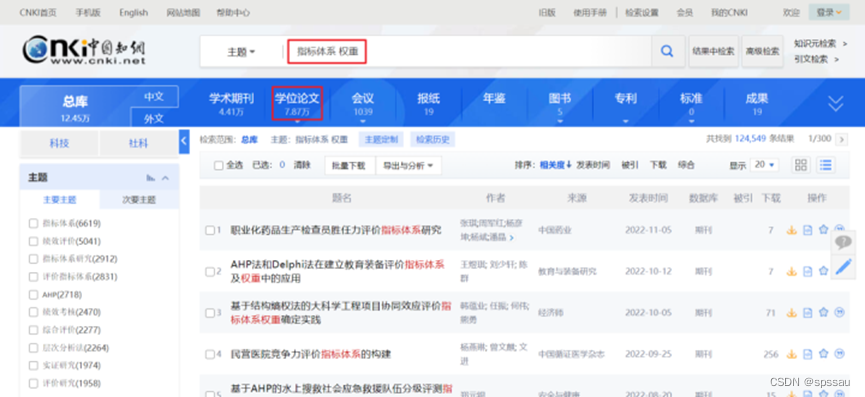Open the 导出与分析 dropdown
Viewport: 865px width, 397px height.
point(409,165)
